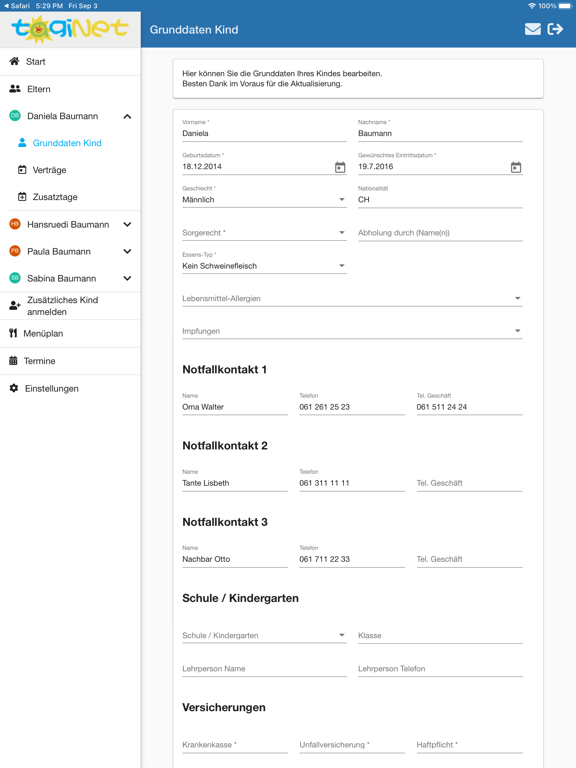Edit the Eintrittsdatum value 19.7.2016
This screenshot has width=576, height=768.
pos(376,167)
